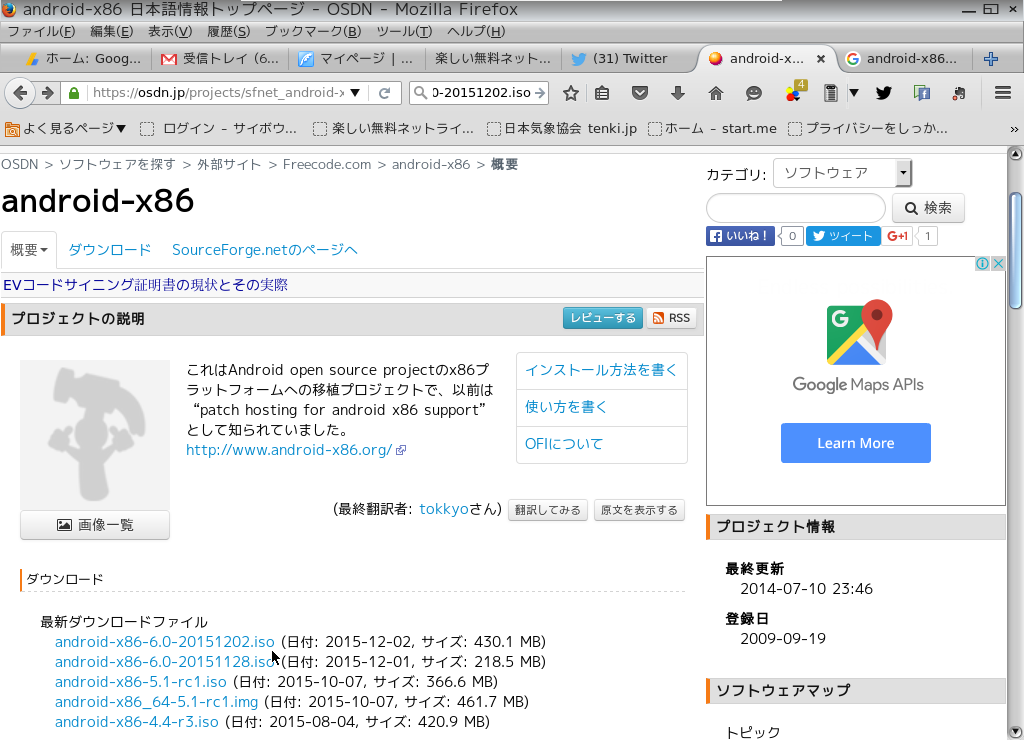The image size is (1024, 740).
Task: Click the 原文を表示する button
Action: pyautogui.click(x=639, y=510)
